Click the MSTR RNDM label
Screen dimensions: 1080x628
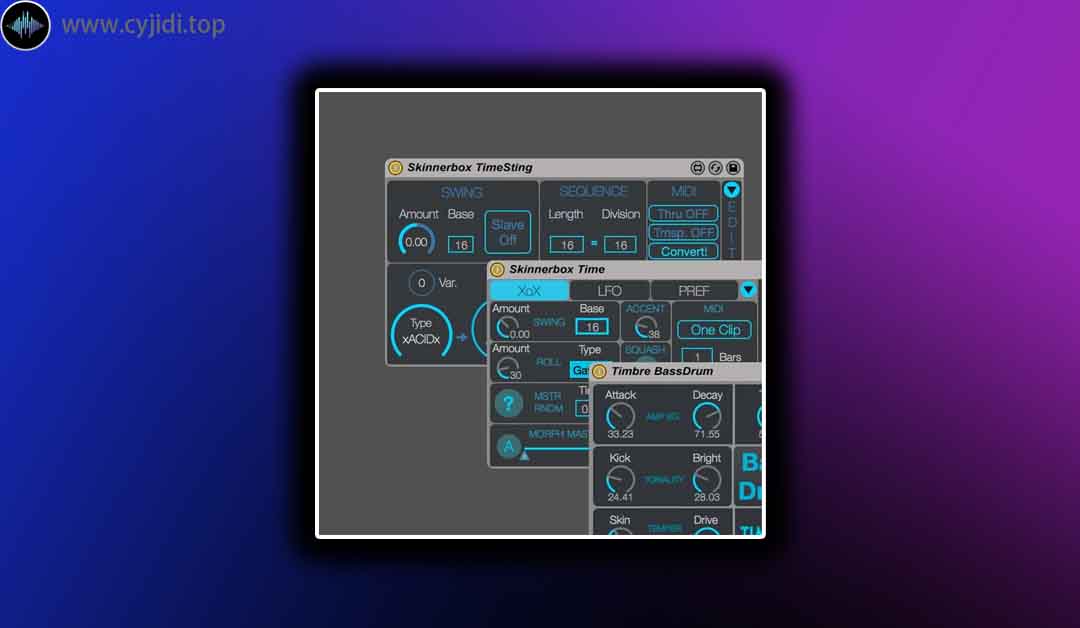pyautogui.click(x=548, y=402)
